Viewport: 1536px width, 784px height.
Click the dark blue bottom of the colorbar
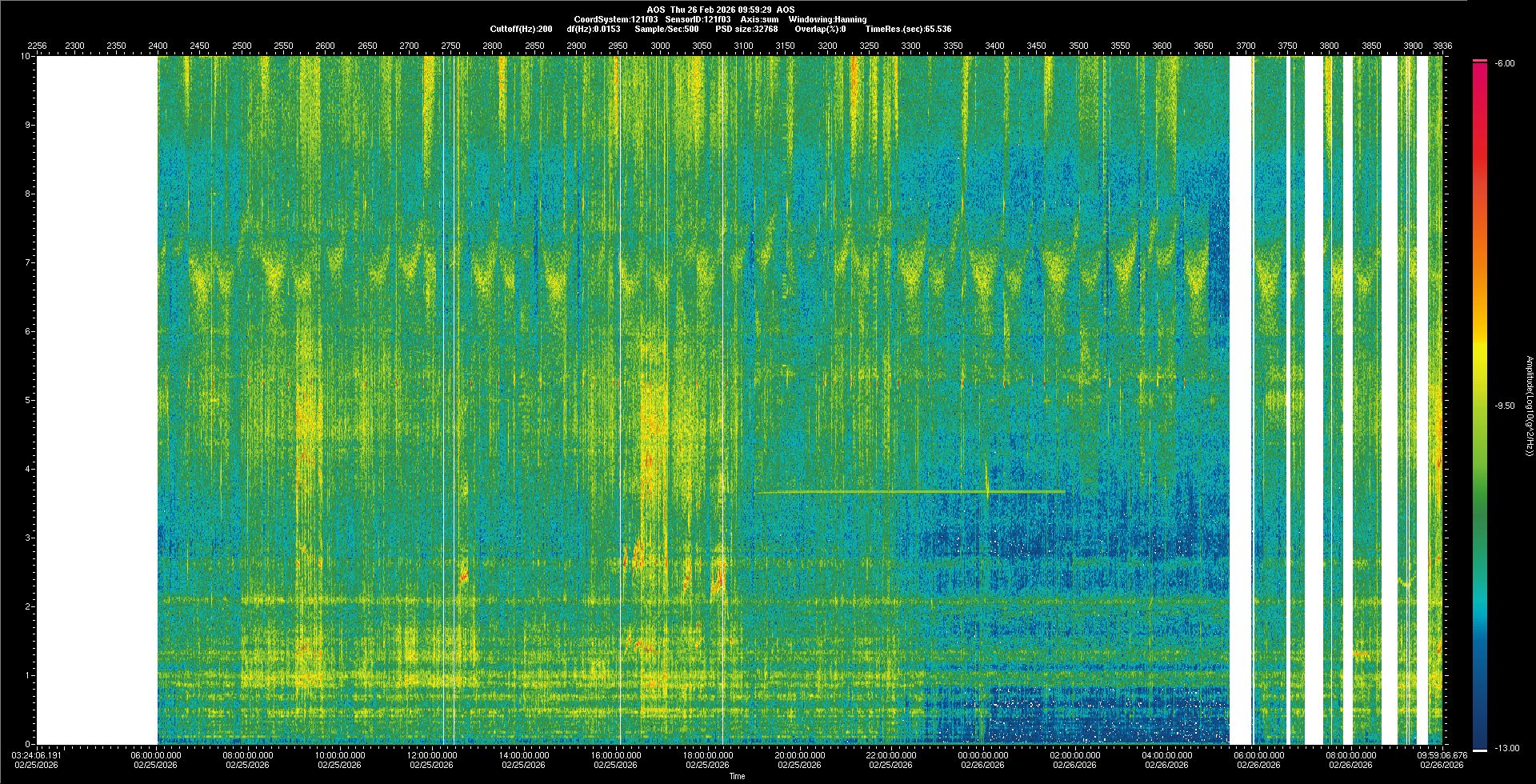click(1479, 736)
